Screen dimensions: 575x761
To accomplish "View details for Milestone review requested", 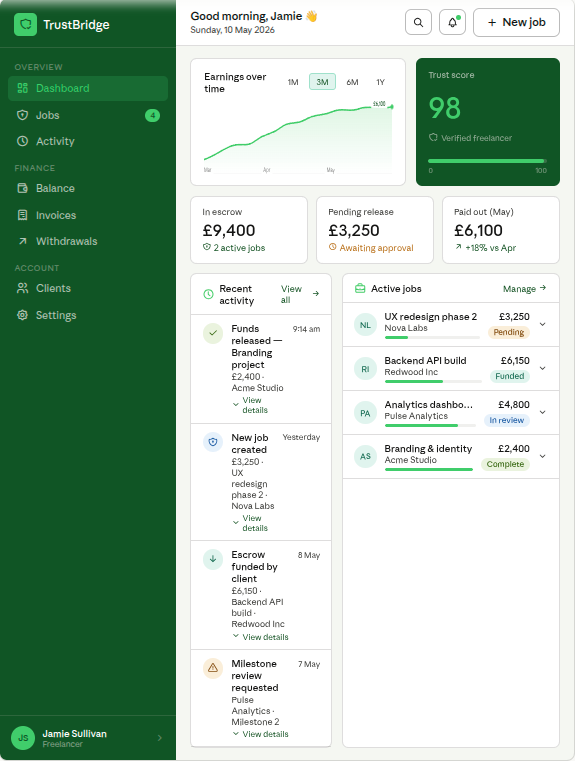I will [x=260, y=734].
